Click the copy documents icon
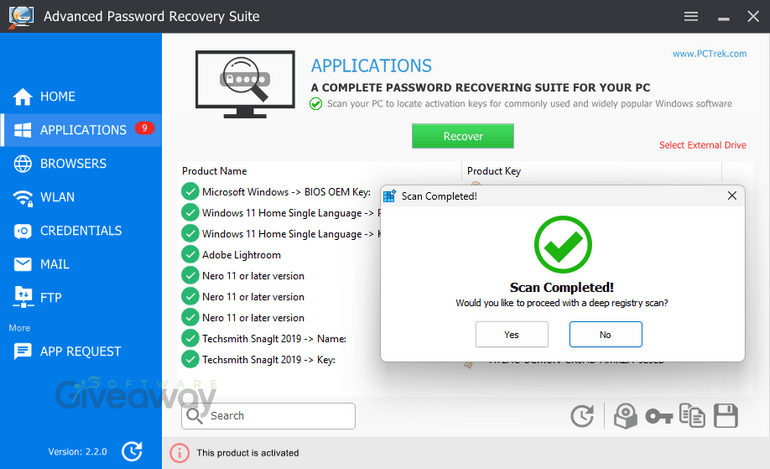This screenshot has height=469, width=770. tap(692, 415)
